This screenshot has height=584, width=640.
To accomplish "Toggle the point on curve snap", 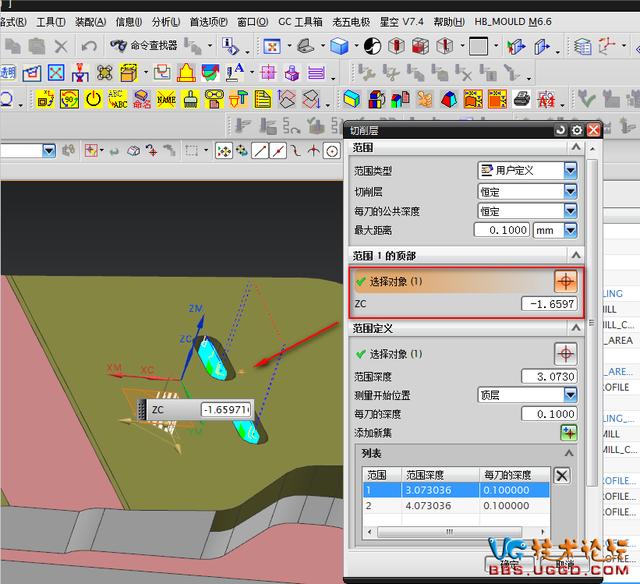I will pos(296,151).
